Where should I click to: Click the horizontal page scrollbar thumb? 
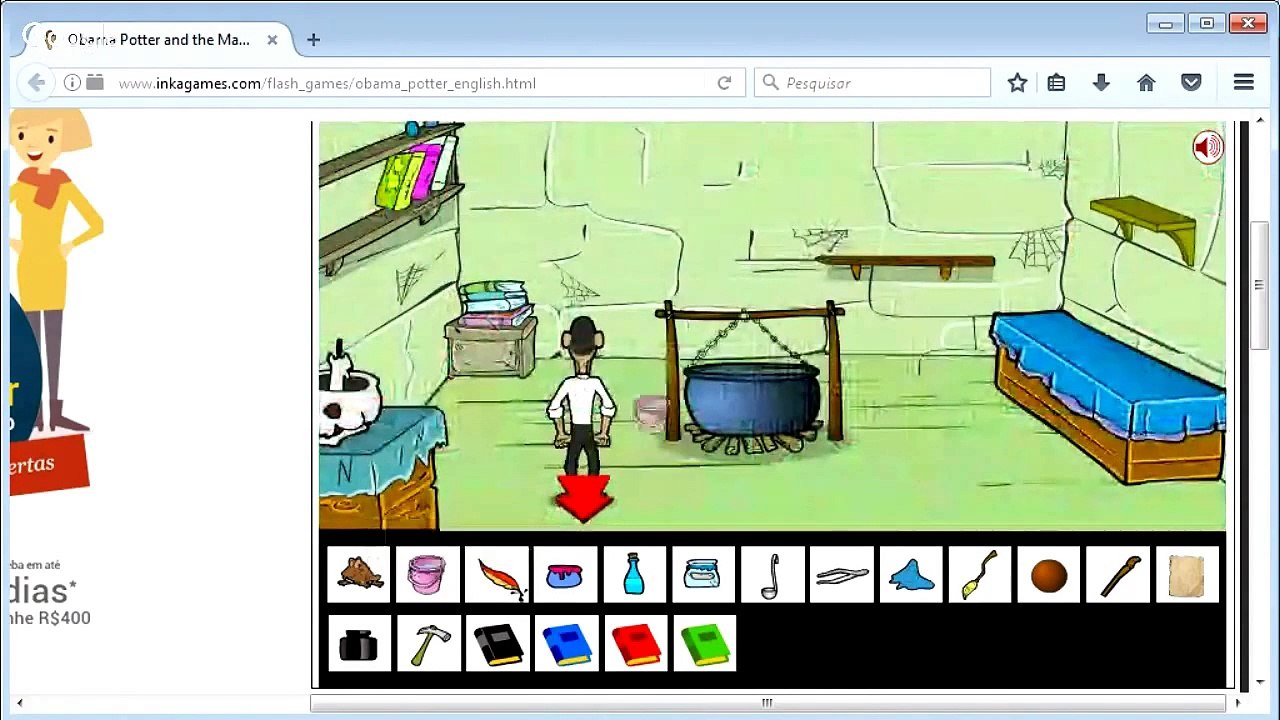[x=766, y=703]
